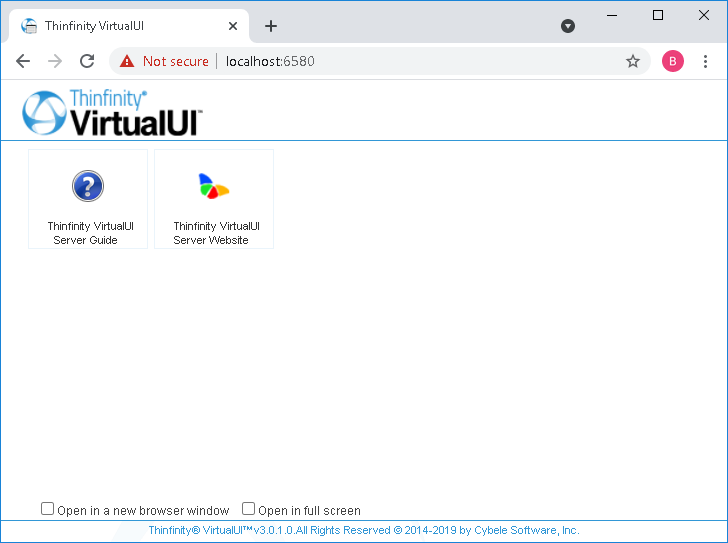The image size is (728, 543).
Task: Maximize the Chrome window
Action: click(658, 15)
